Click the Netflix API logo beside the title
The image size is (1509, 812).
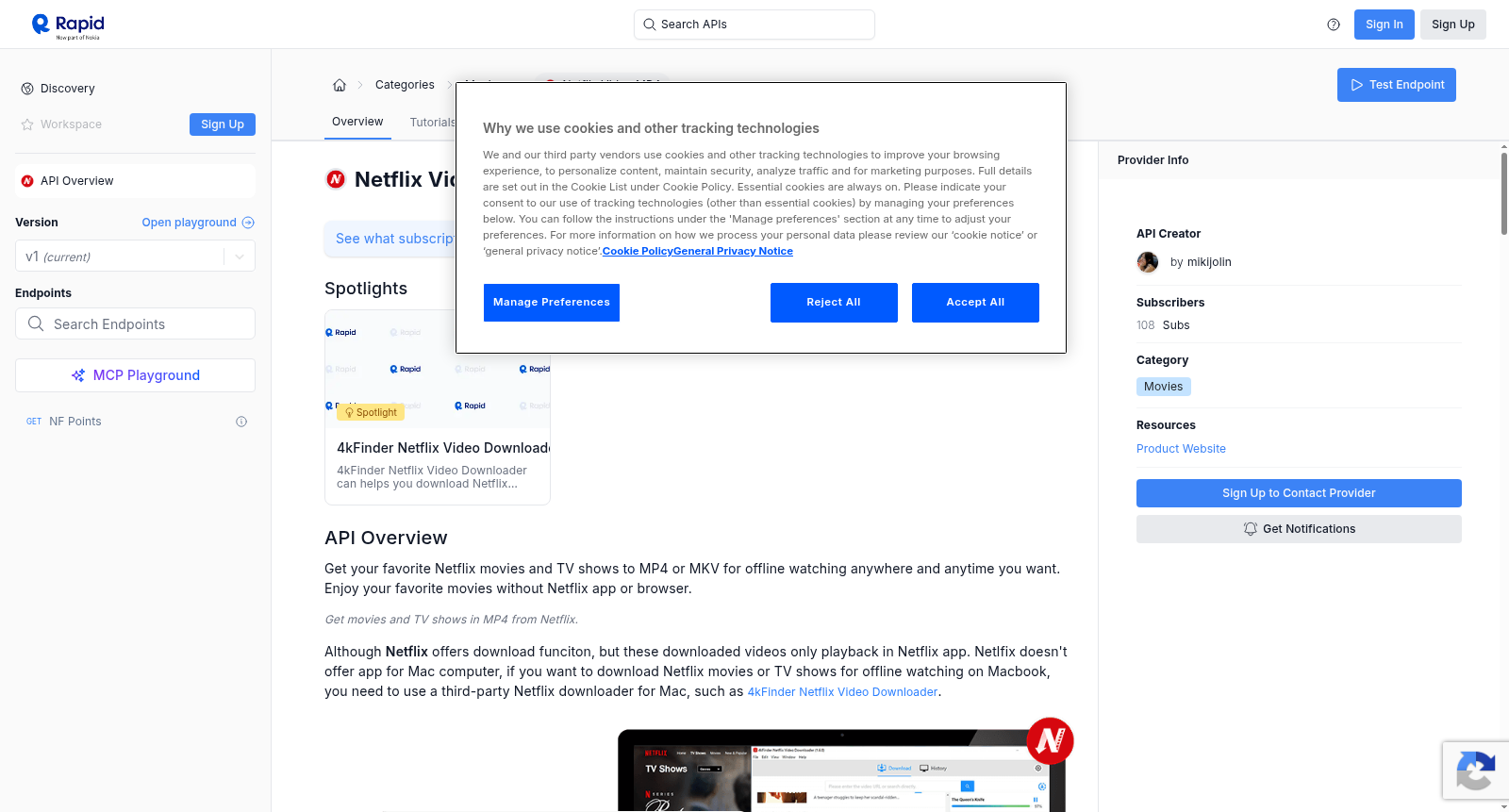pyautogui.click(x=336, y=179)
